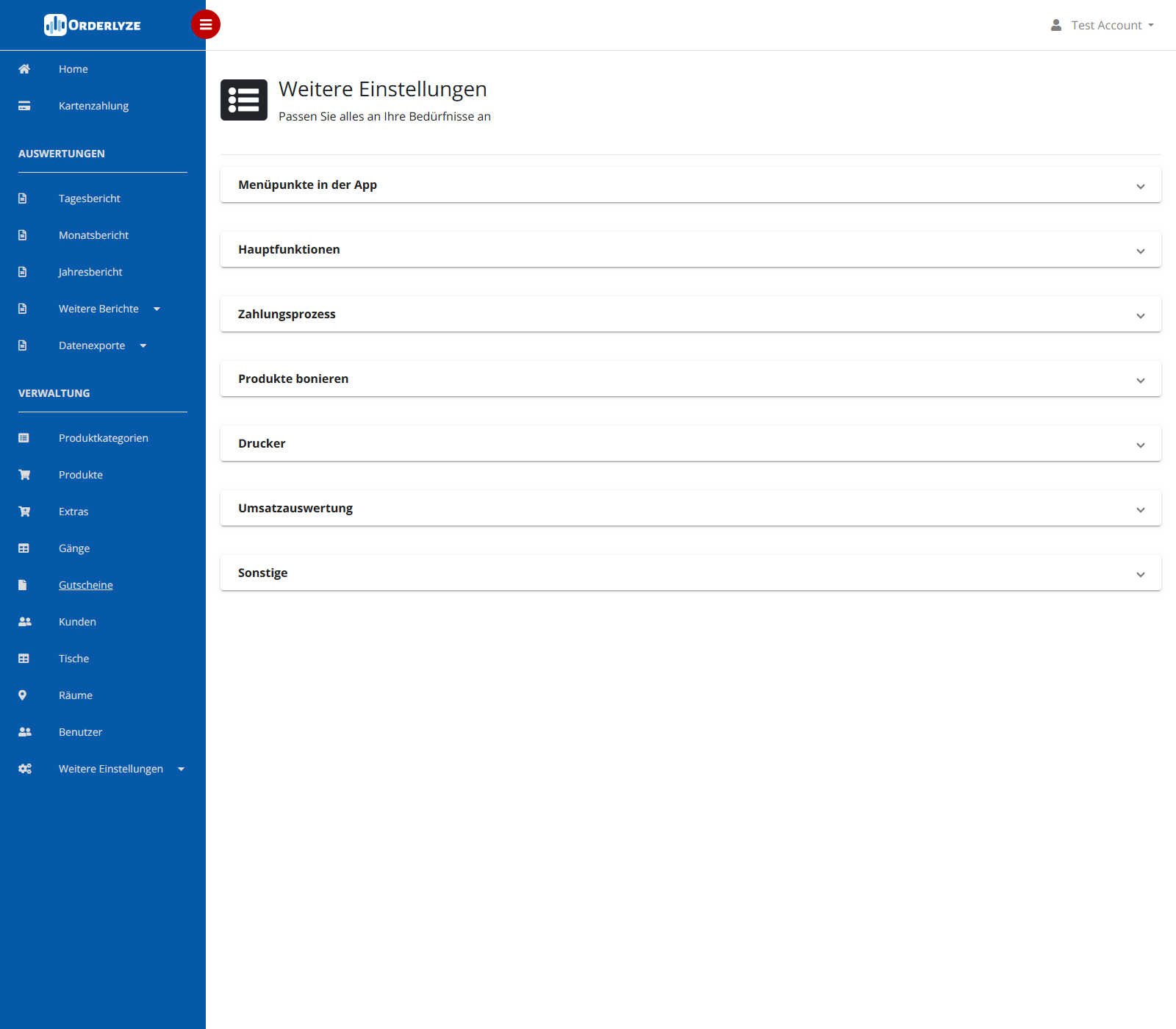The image size is (1176, 1029).
Task: Click the Monatsbericht document icon
Action: (23, 235)
